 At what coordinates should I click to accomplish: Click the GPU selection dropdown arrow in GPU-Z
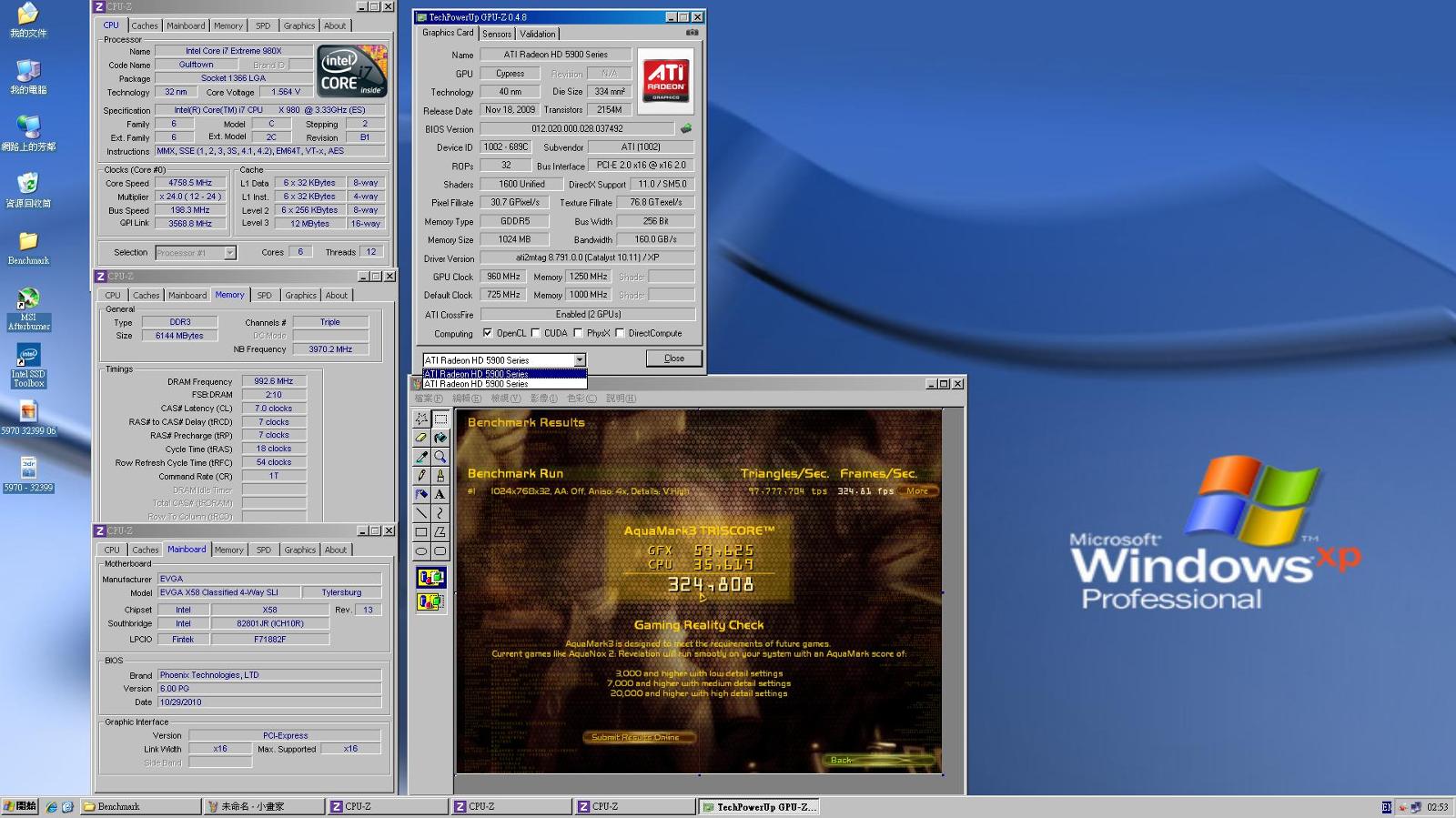pos(580,360)
